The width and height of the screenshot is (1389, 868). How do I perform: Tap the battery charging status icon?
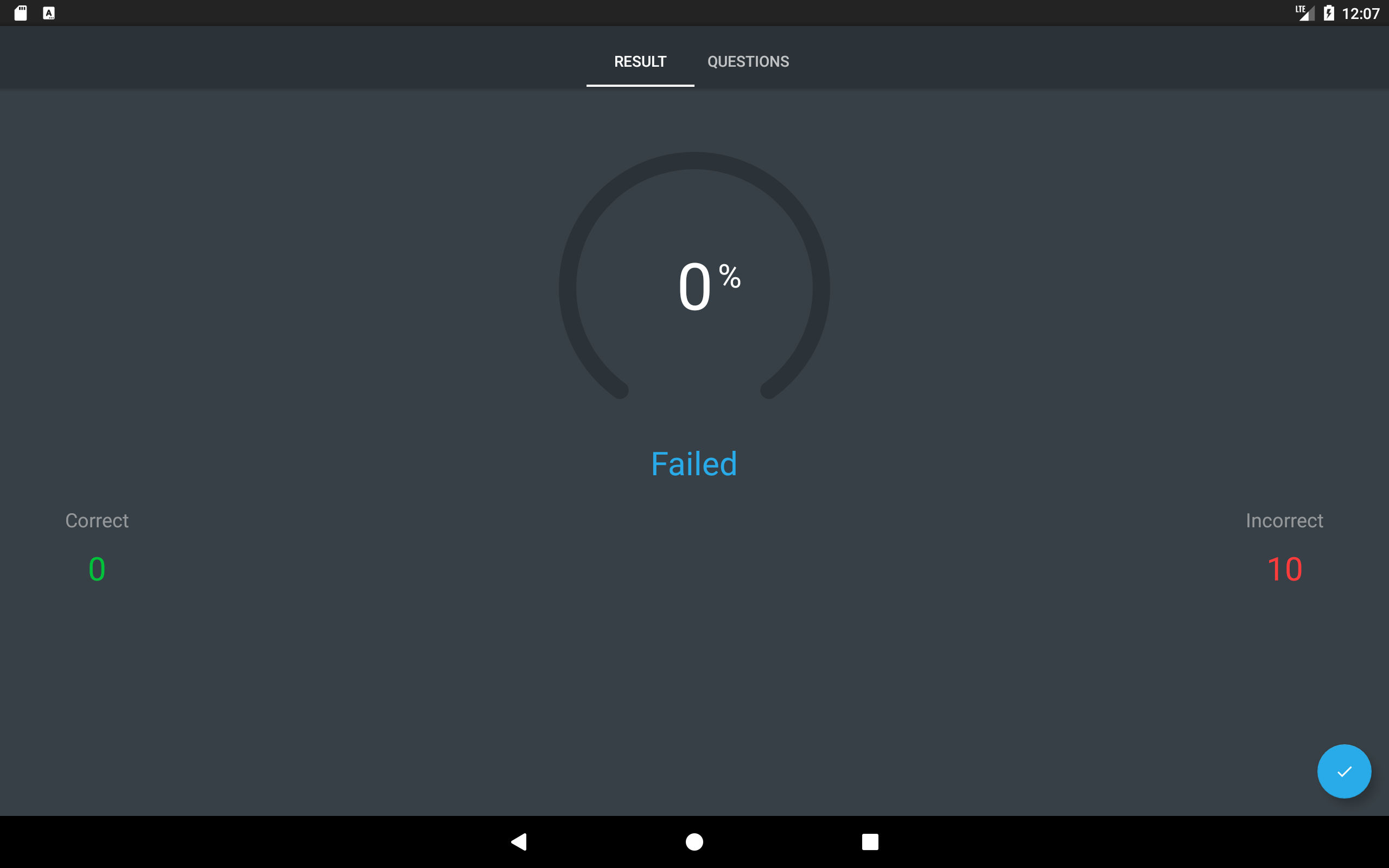point(1329,13)
